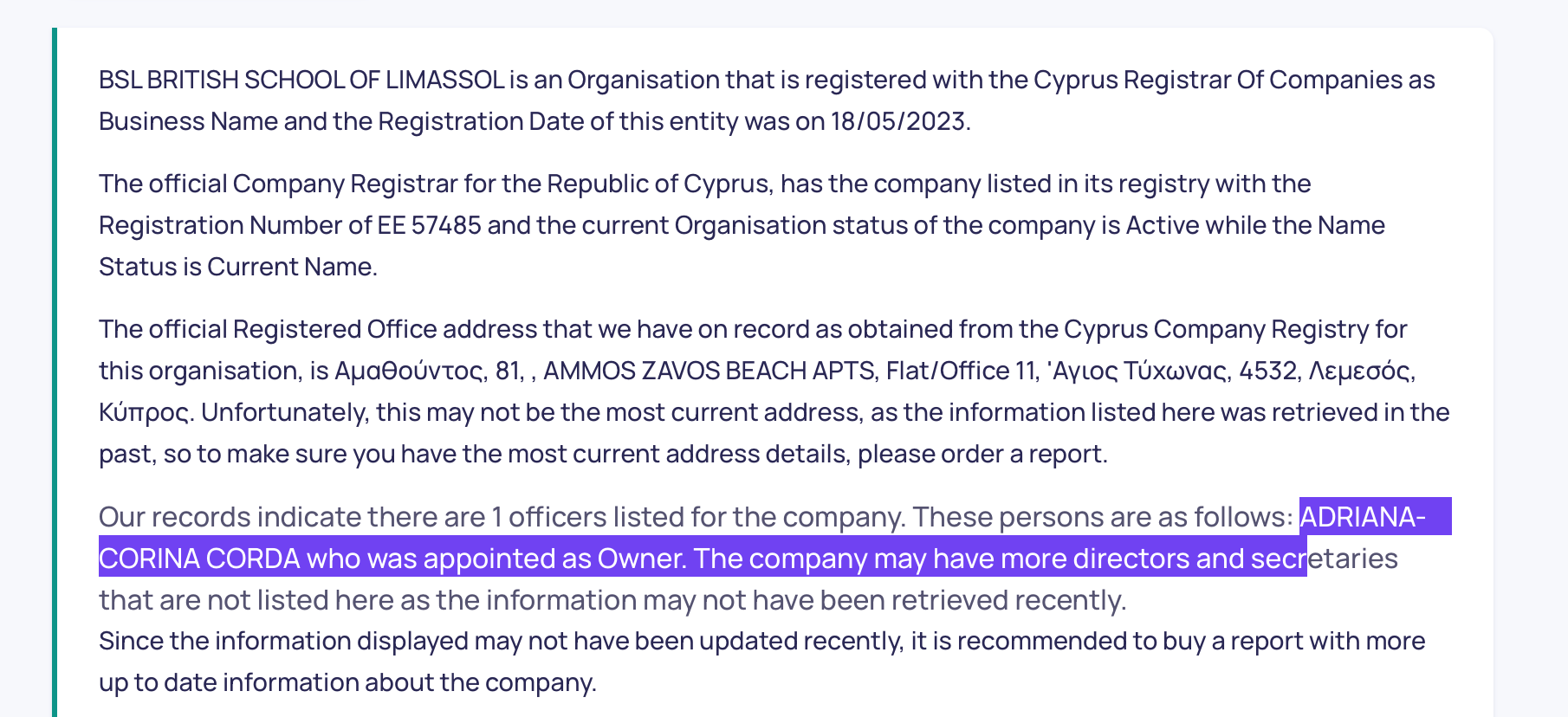The height and width of the screenshot is (717, 1568).
Task: Click the registration date 18/05/2023
Action: [x=897, y=121]
